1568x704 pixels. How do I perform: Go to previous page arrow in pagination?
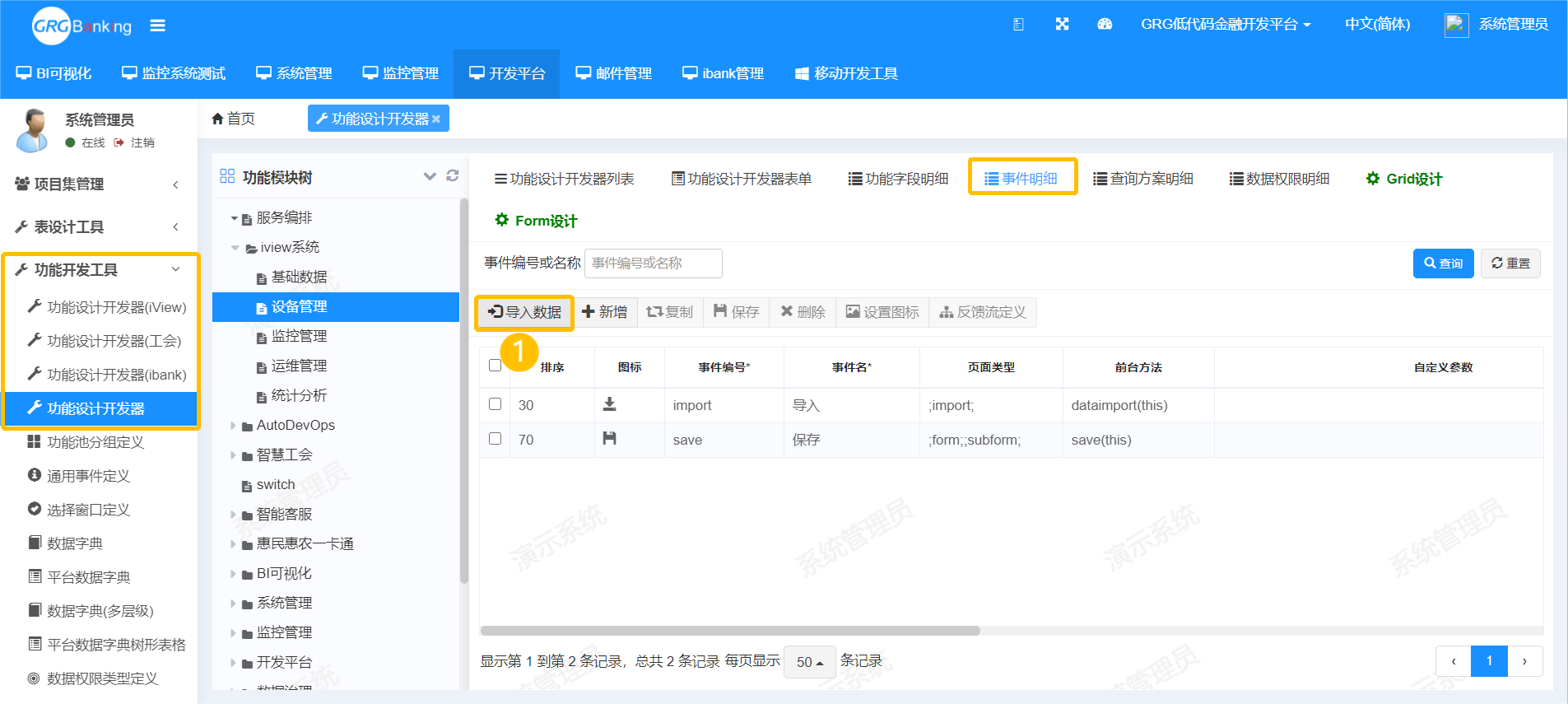coord(1454,661)
